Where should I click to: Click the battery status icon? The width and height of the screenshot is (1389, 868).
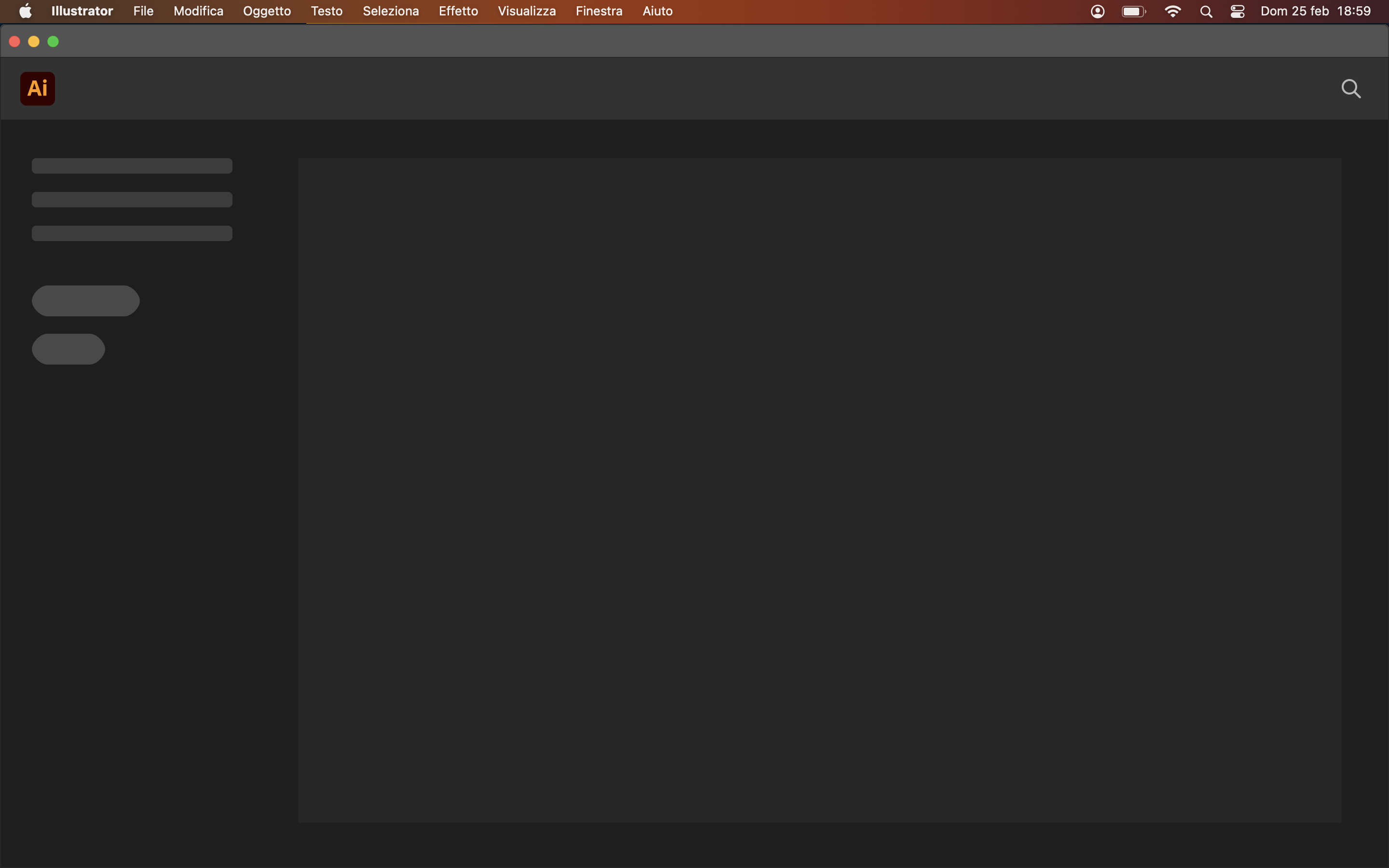pyautogui.click(x=1133, y=12)
